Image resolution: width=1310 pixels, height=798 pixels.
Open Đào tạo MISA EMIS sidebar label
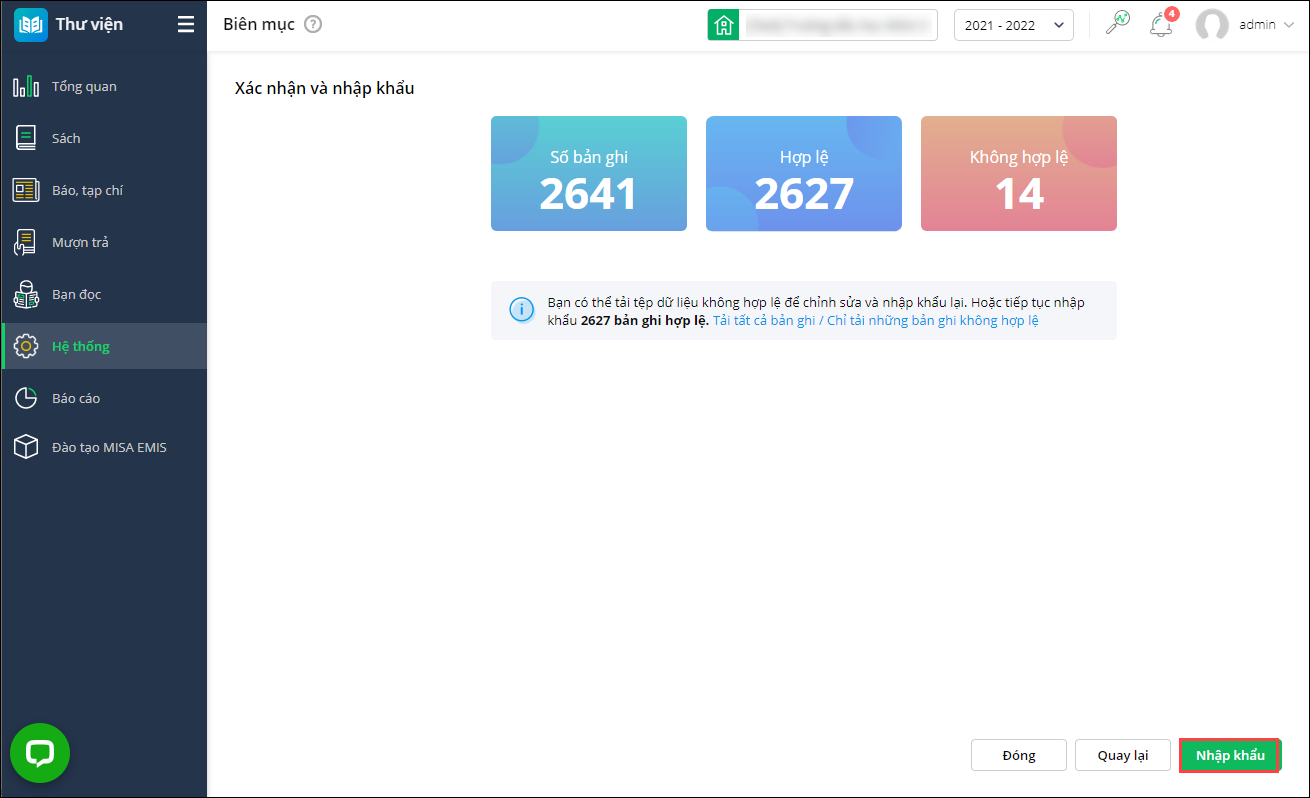109,447
